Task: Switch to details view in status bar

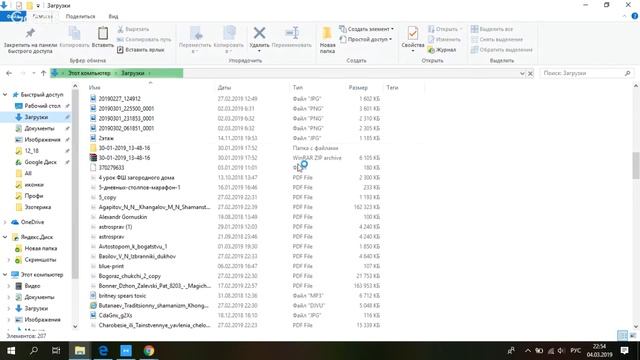Action: click(622, 336)
